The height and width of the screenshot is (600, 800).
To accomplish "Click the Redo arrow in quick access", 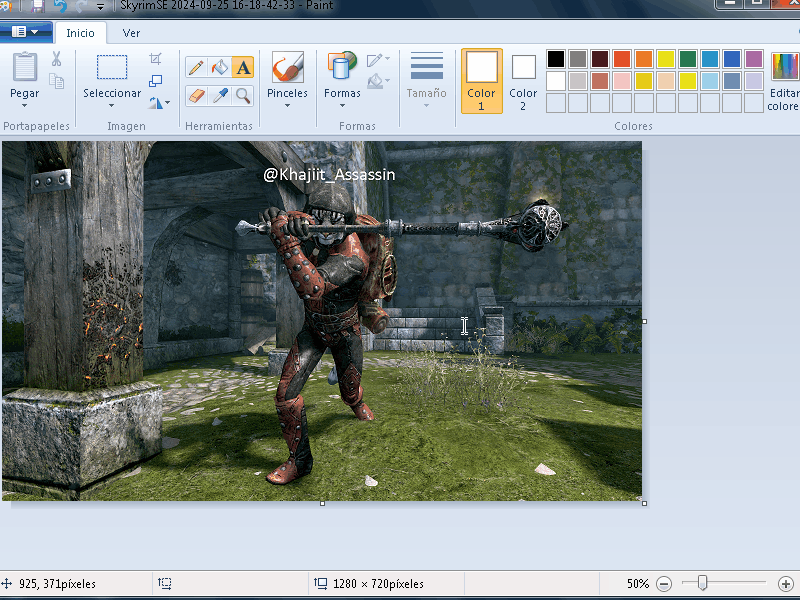I will click(x=81, y=6).
